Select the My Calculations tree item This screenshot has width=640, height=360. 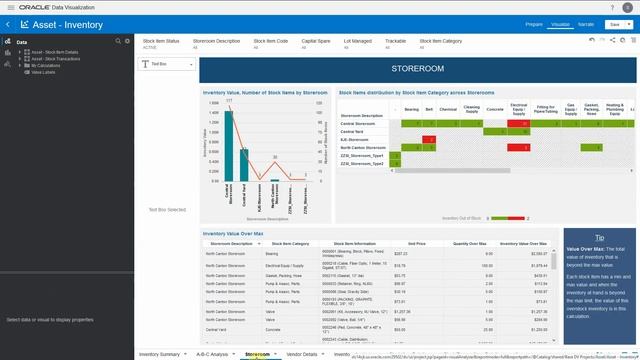click(x=46, y=65)
